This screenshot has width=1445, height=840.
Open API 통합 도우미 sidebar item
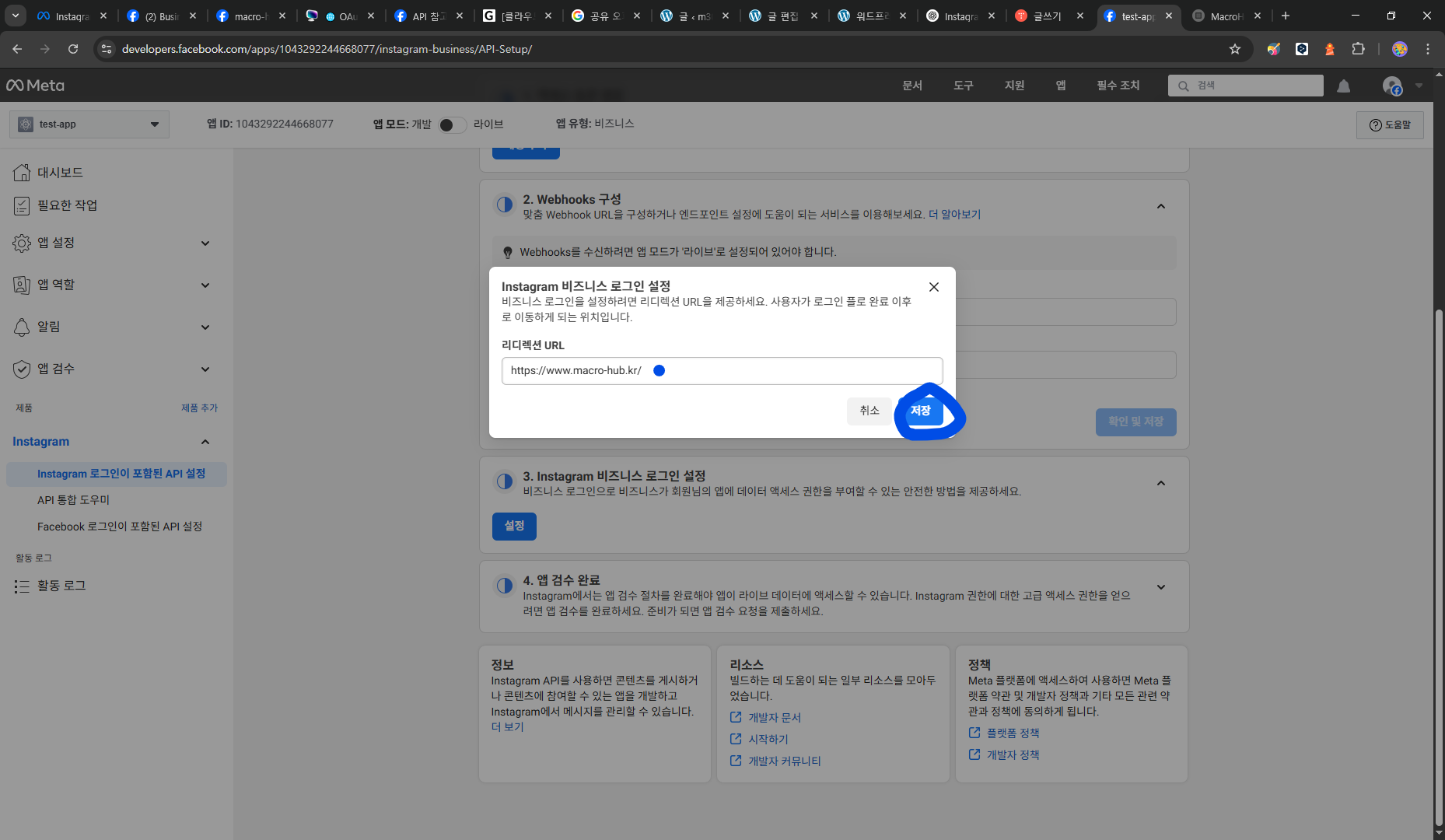click(73, 500)
